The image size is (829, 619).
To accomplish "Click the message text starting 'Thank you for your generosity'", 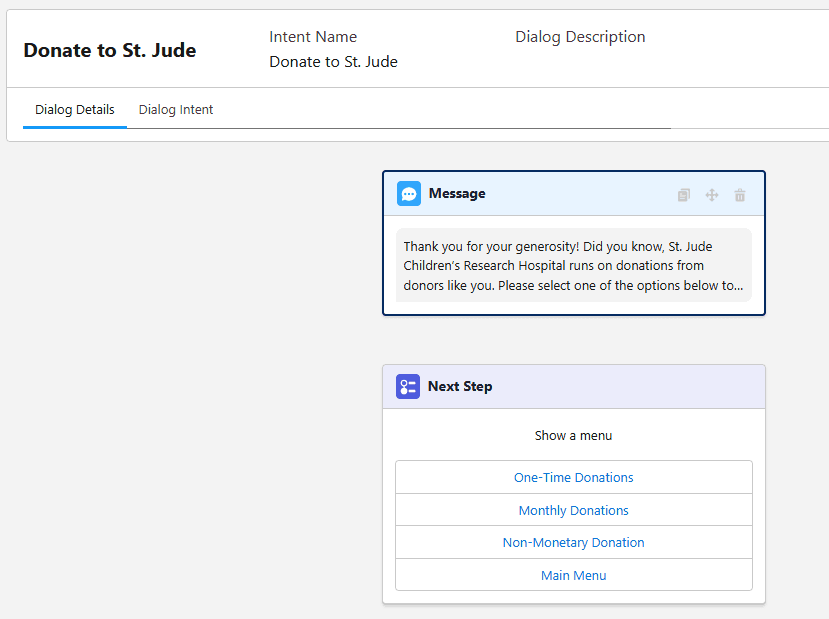I will (574, 266).
